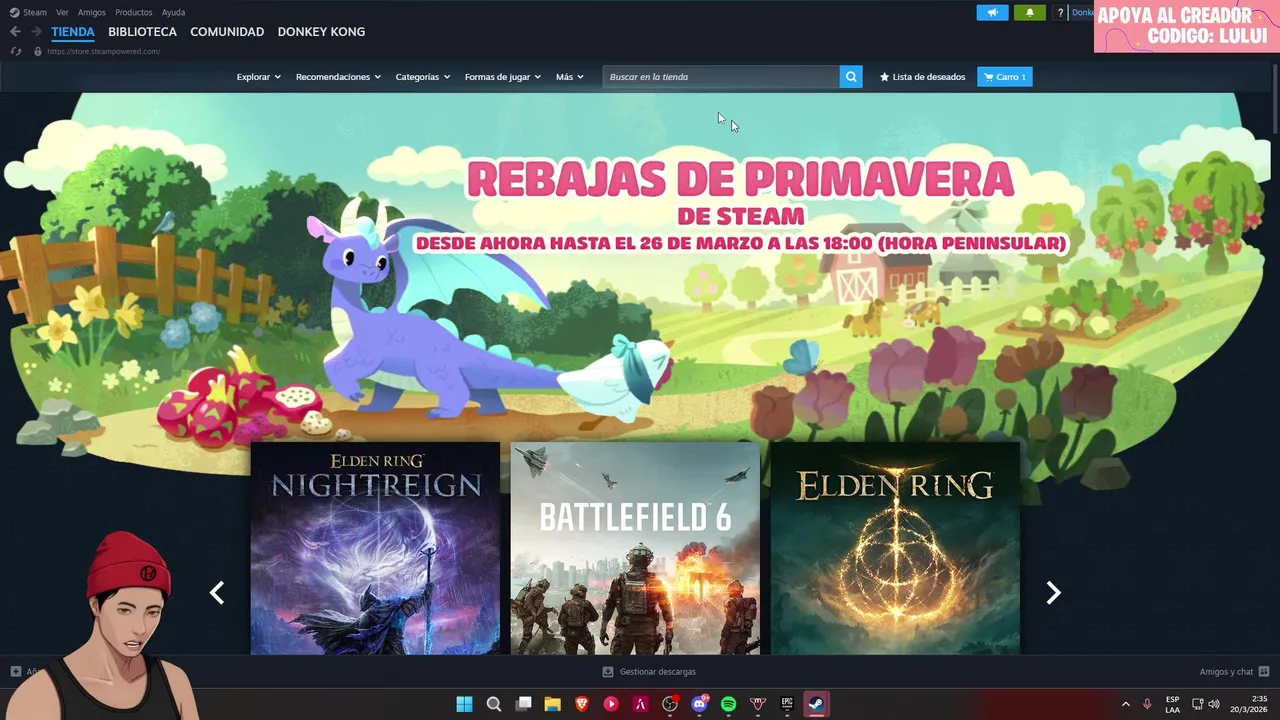Click the store URL address text
This screenshot has height=720, width=1280.
tap(103, 51)
